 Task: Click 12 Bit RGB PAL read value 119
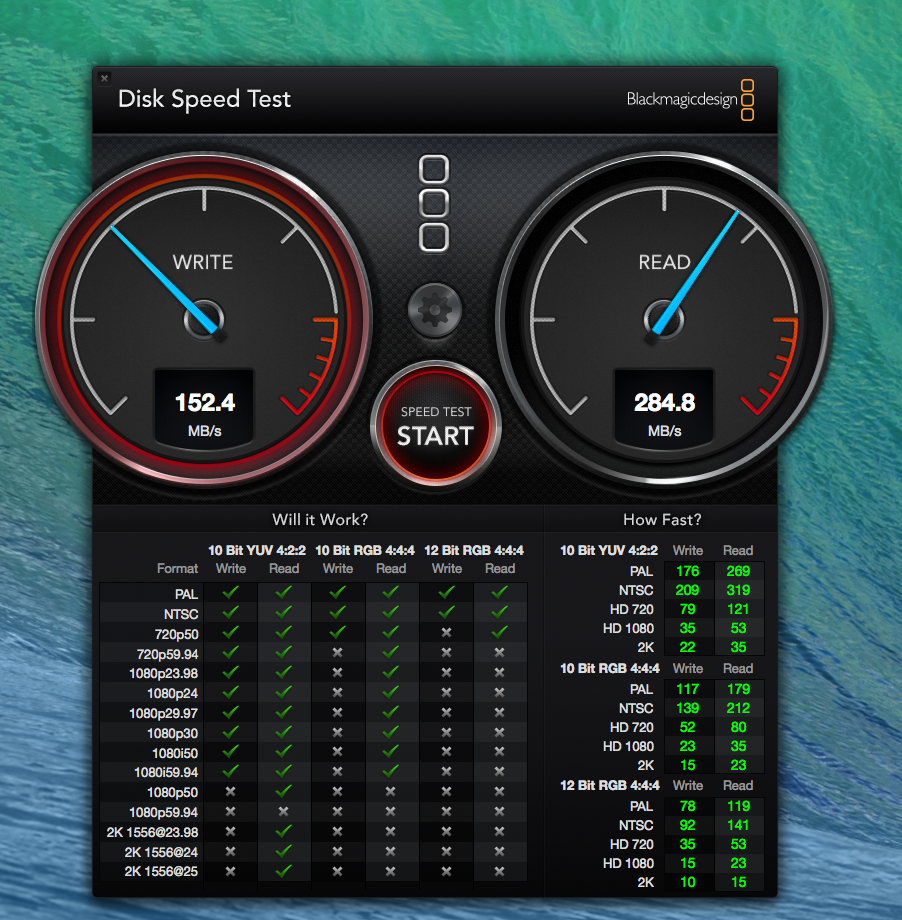click(738, 806)
